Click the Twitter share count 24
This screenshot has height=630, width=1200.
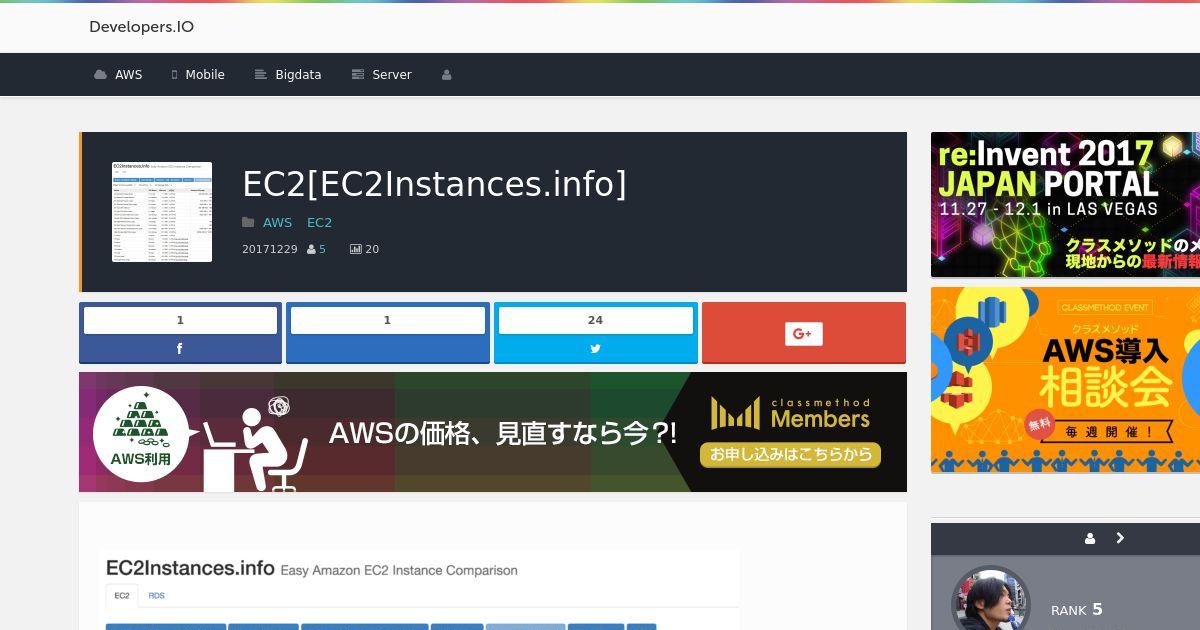click(x=595, y=320)
